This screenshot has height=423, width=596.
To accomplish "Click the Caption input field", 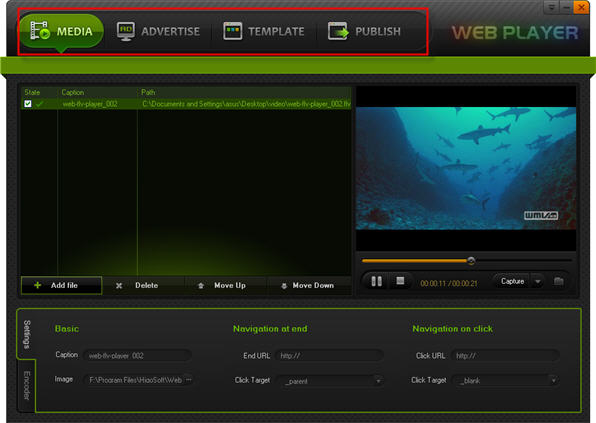I will tap(138, 356).
